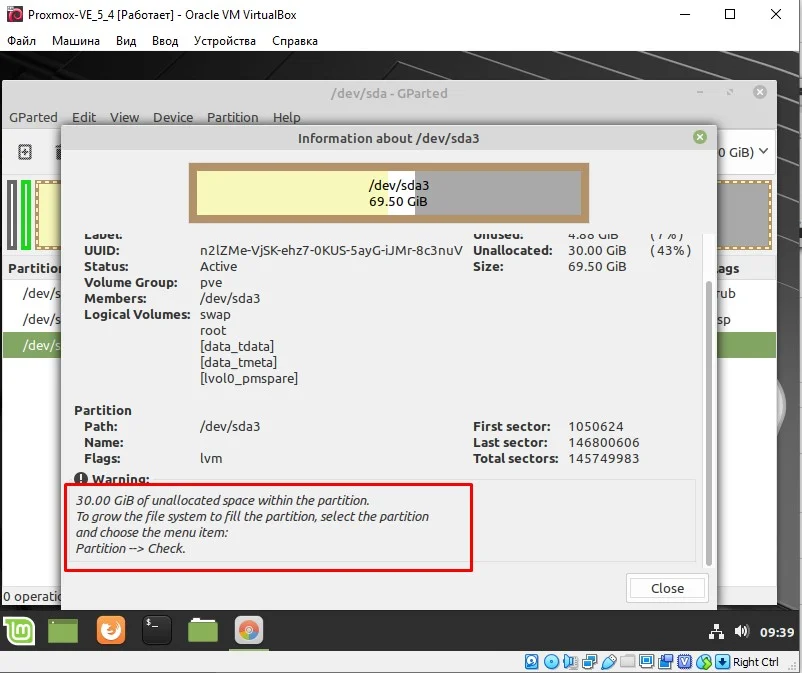Click the green second partition bar in GParted

[26, 215]
